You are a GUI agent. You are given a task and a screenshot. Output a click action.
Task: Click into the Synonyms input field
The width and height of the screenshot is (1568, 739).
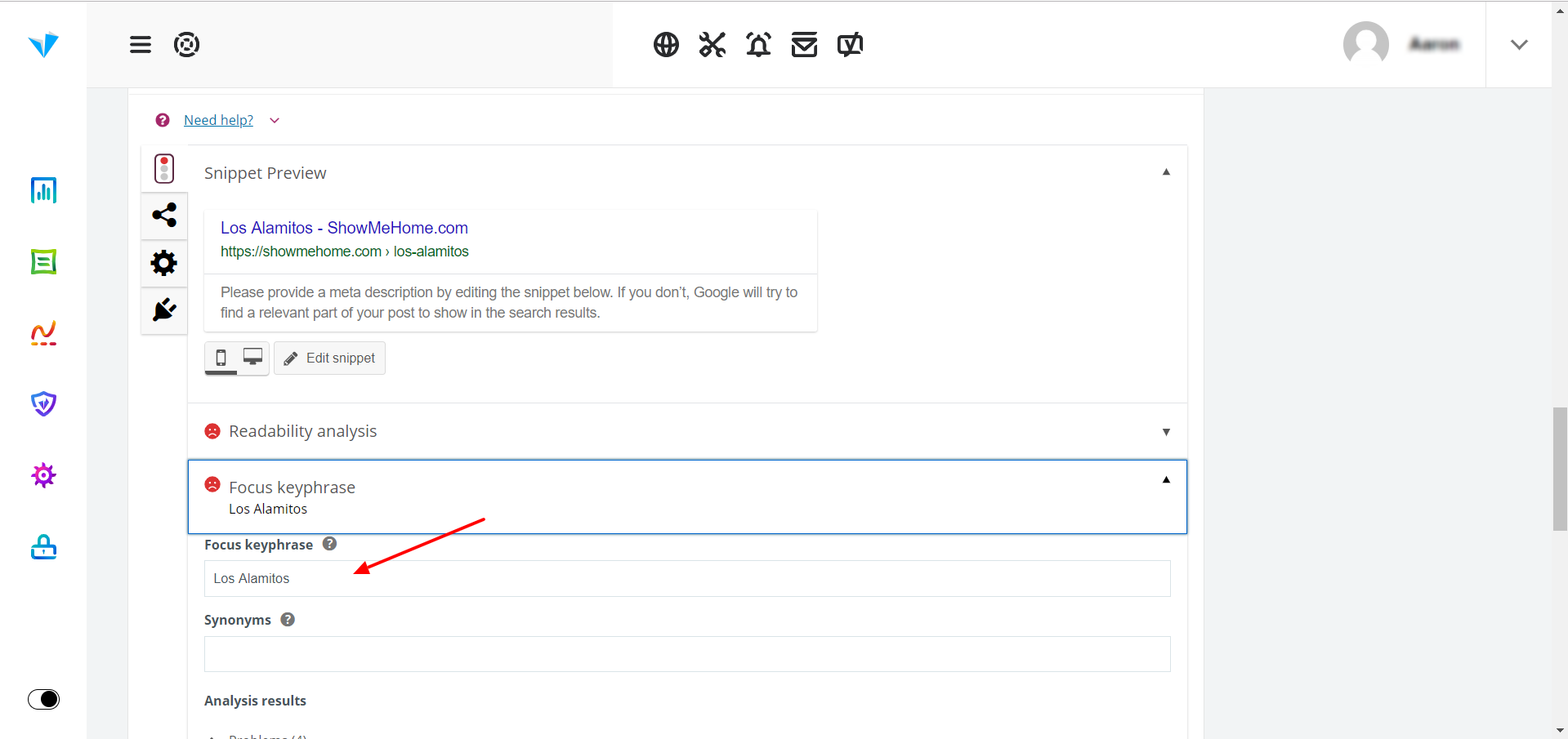coord(687,654)
